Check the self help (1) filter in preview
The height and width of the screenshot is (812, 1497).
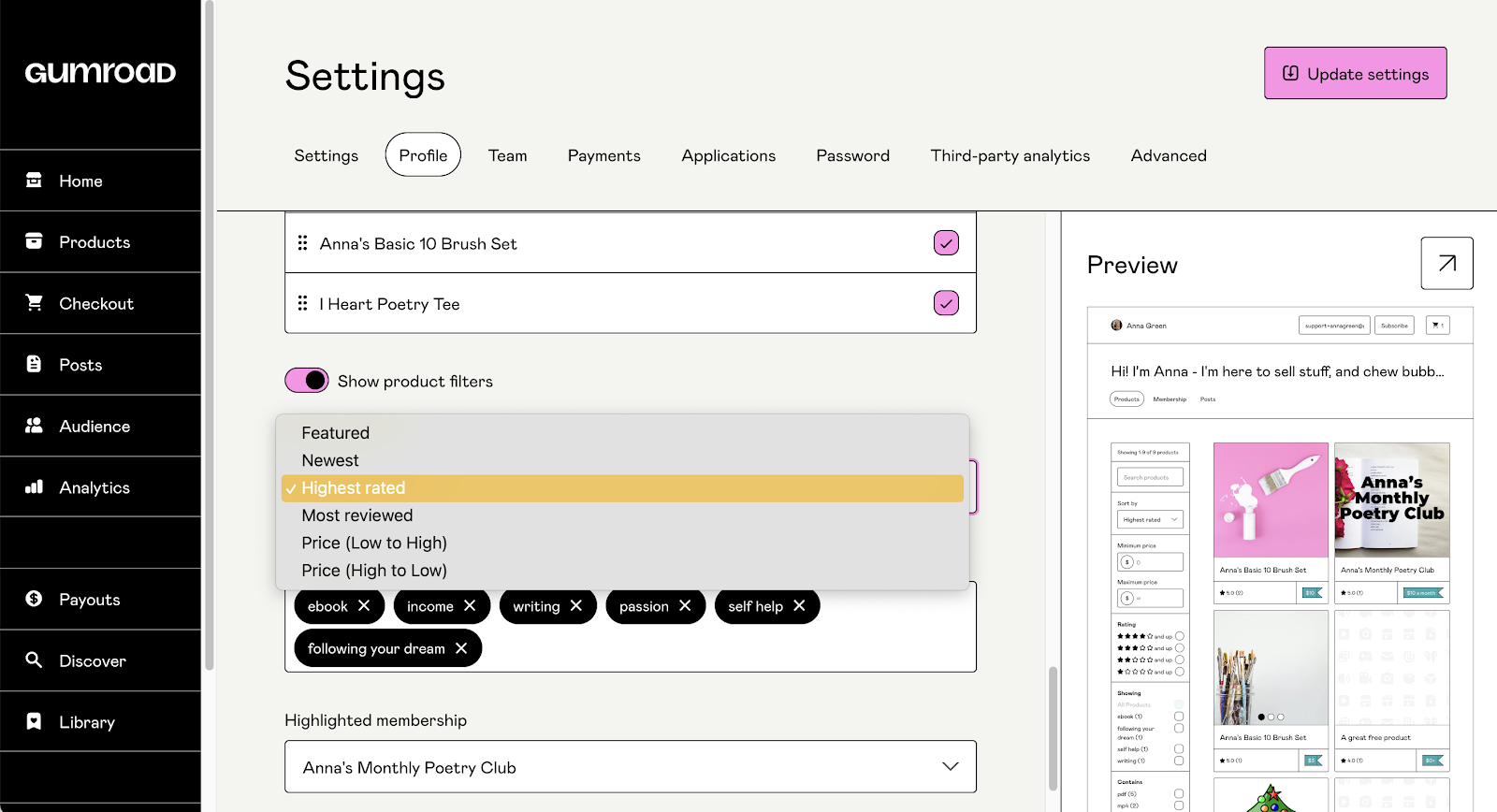tap(1179, 749)
